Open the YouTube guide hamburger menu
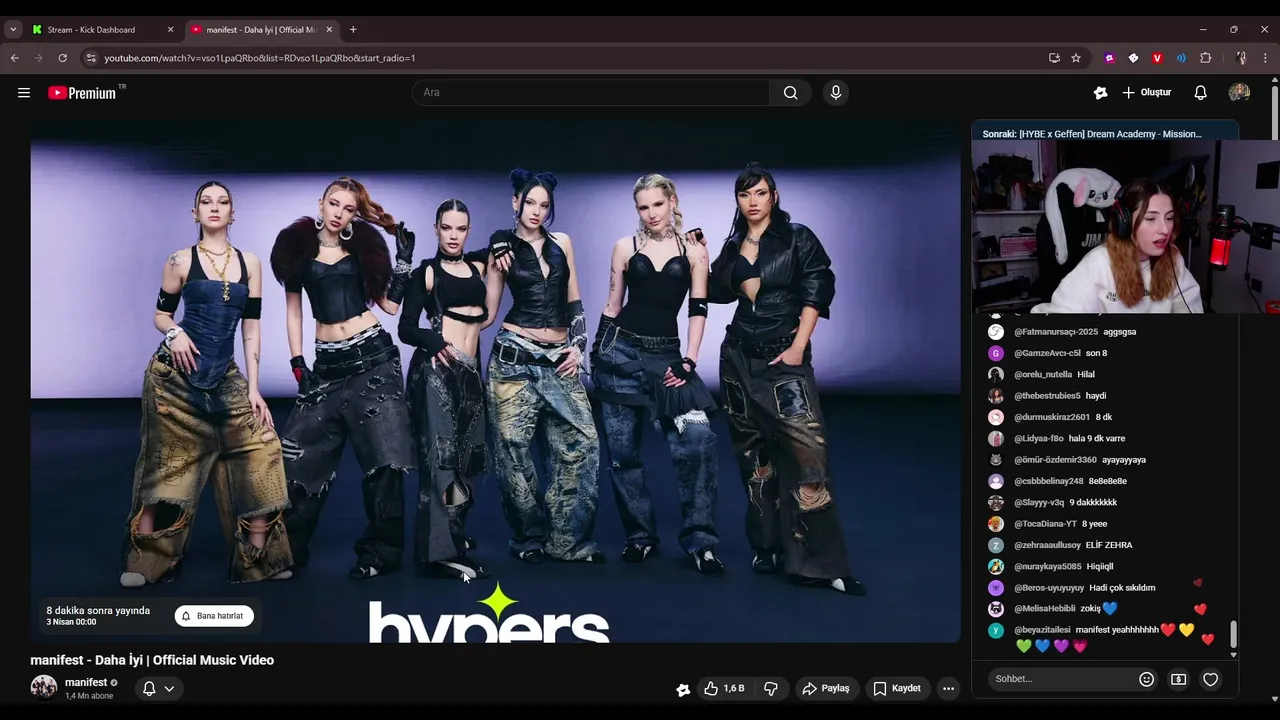Viewport: 1280px width, 720px height. (x=24, y=93)
